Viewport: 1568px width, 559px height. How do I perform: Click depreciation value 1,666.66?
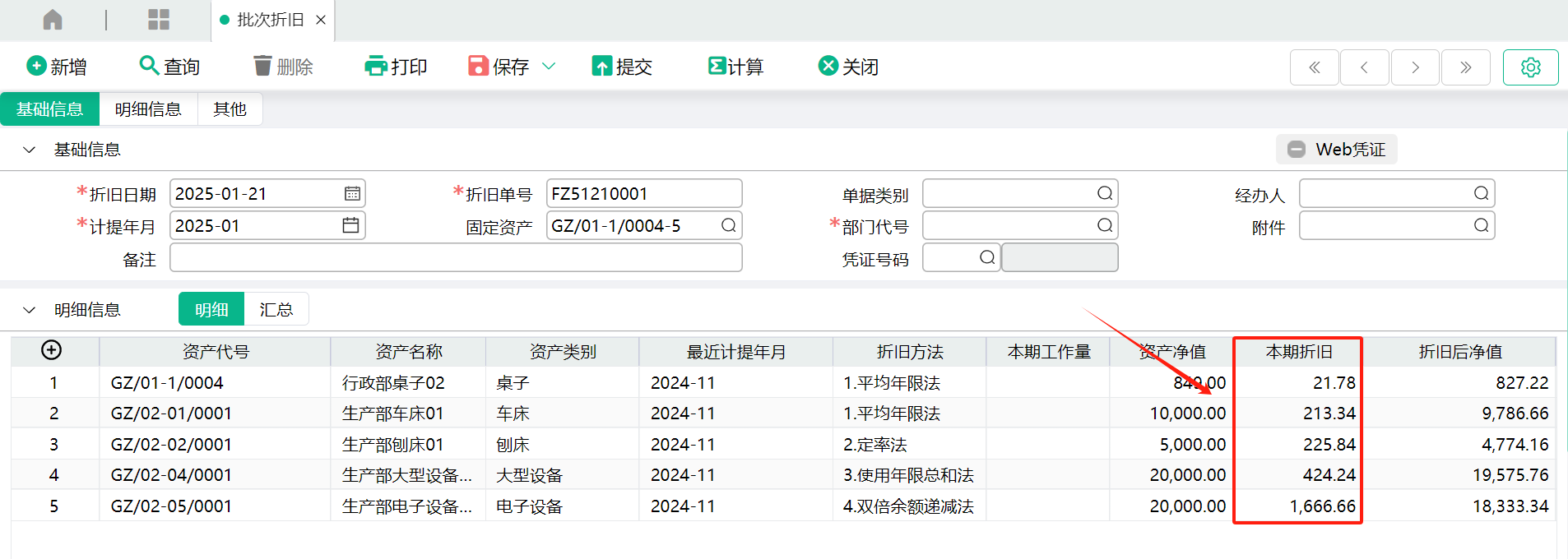tap(1322, 506)
